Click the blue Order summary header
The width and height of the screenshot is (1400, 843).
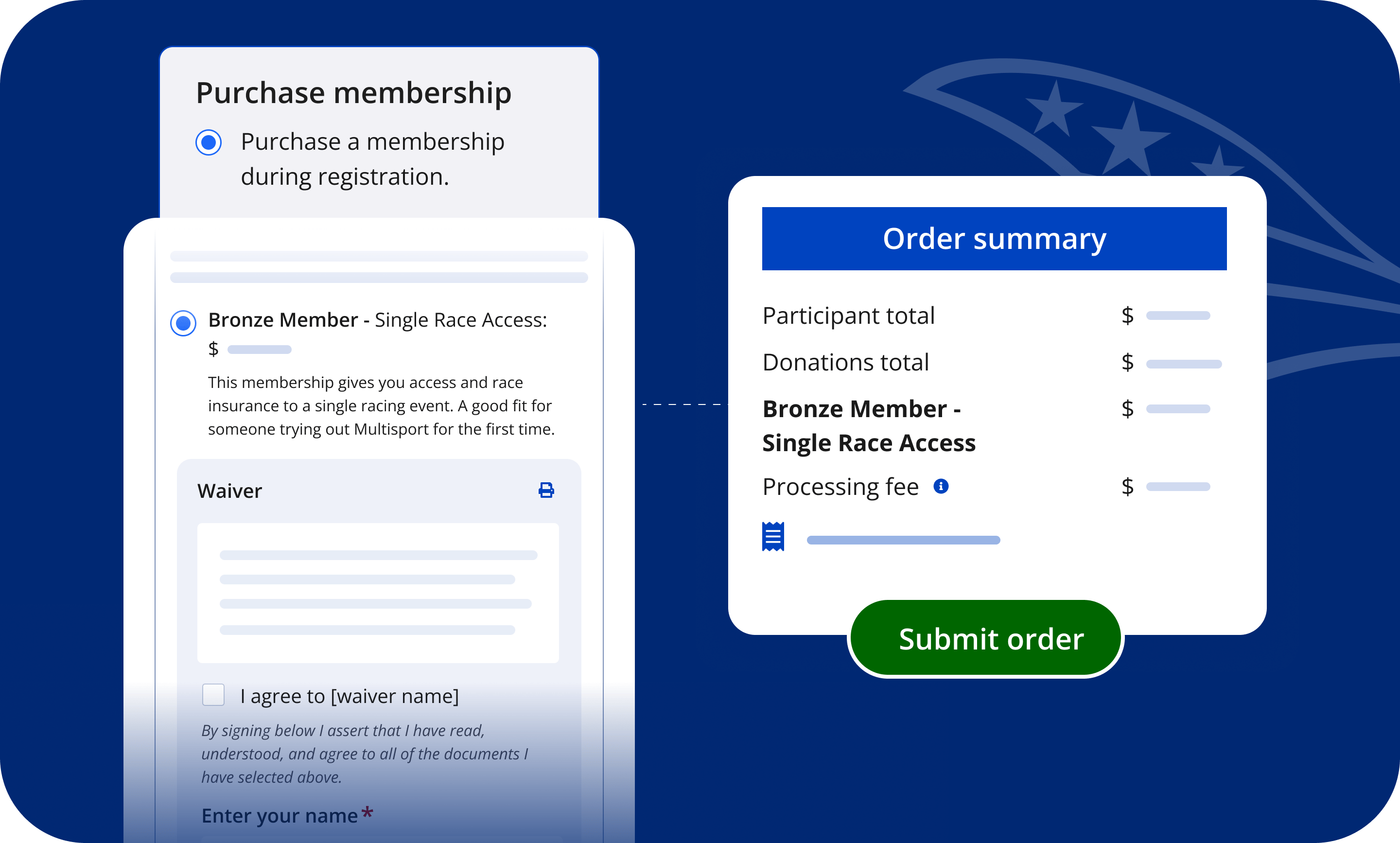(994, 239)
